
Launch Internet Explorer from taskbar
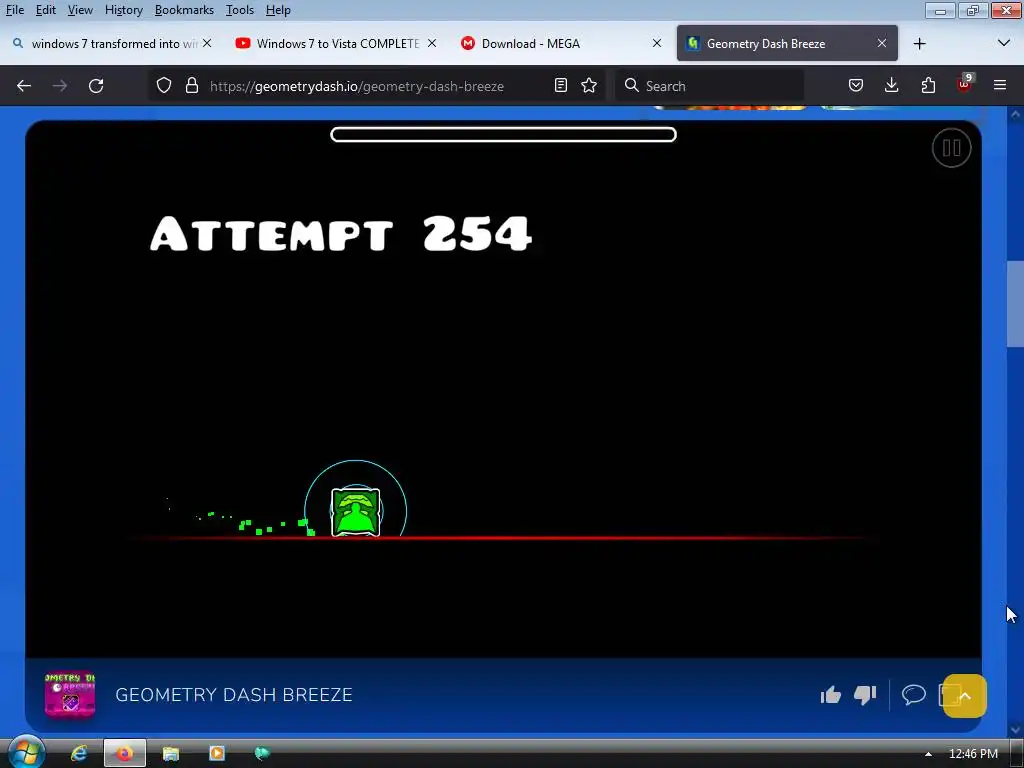click(x=79, y=754)
